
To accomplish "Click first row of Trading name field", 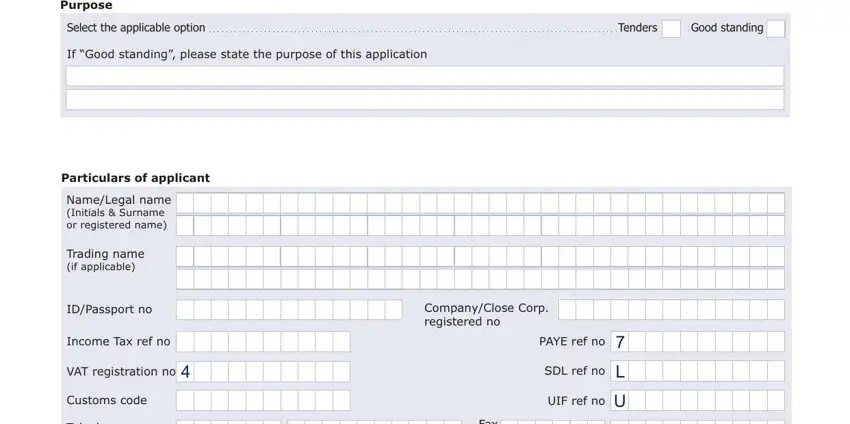I will 480,256.
